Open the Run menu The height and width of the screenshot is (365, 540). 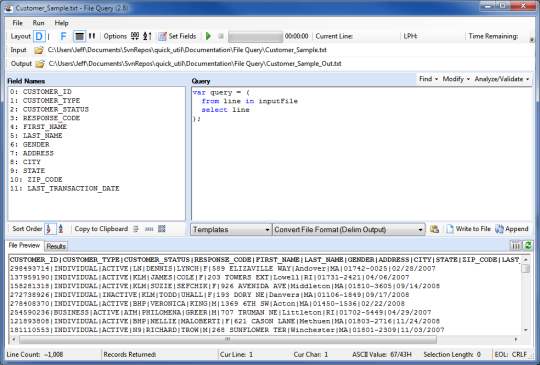pyautogui.click(x=39, y=23)
